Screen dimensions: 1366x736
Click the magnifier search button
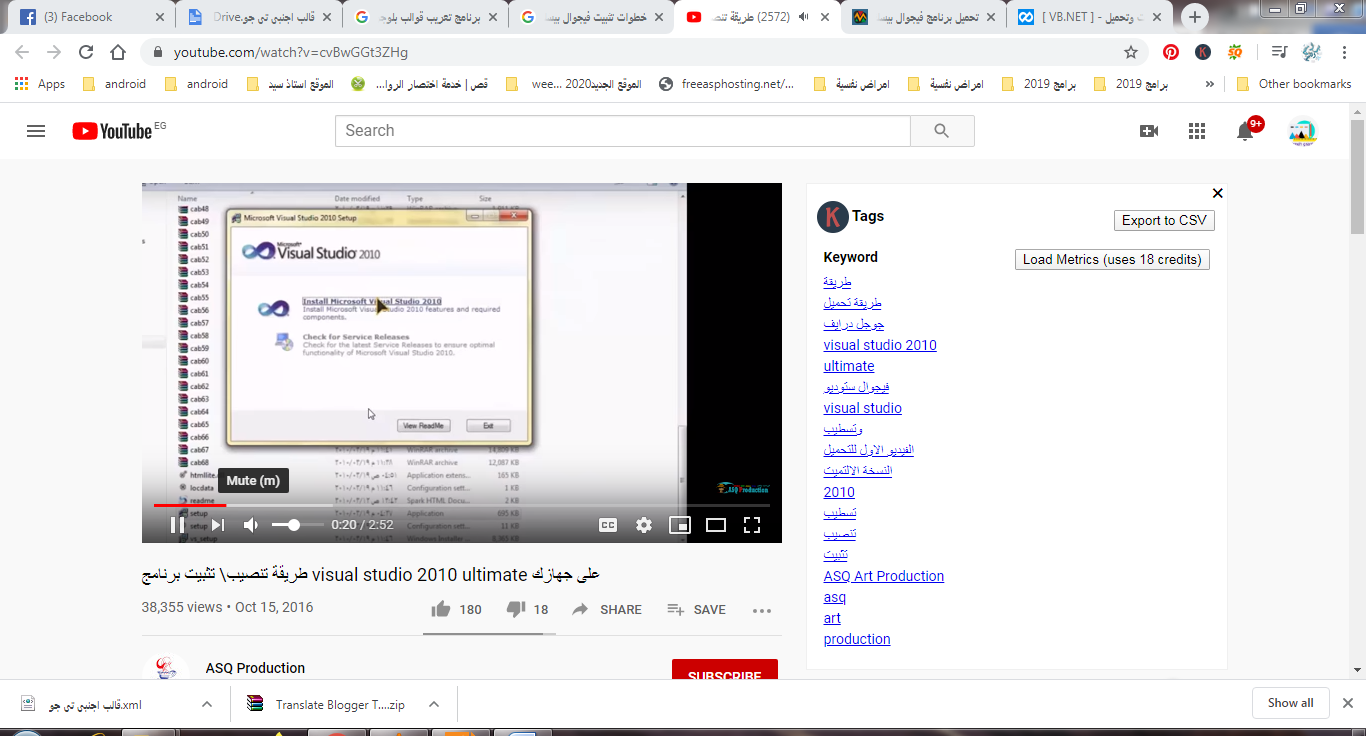coord(942,131)
